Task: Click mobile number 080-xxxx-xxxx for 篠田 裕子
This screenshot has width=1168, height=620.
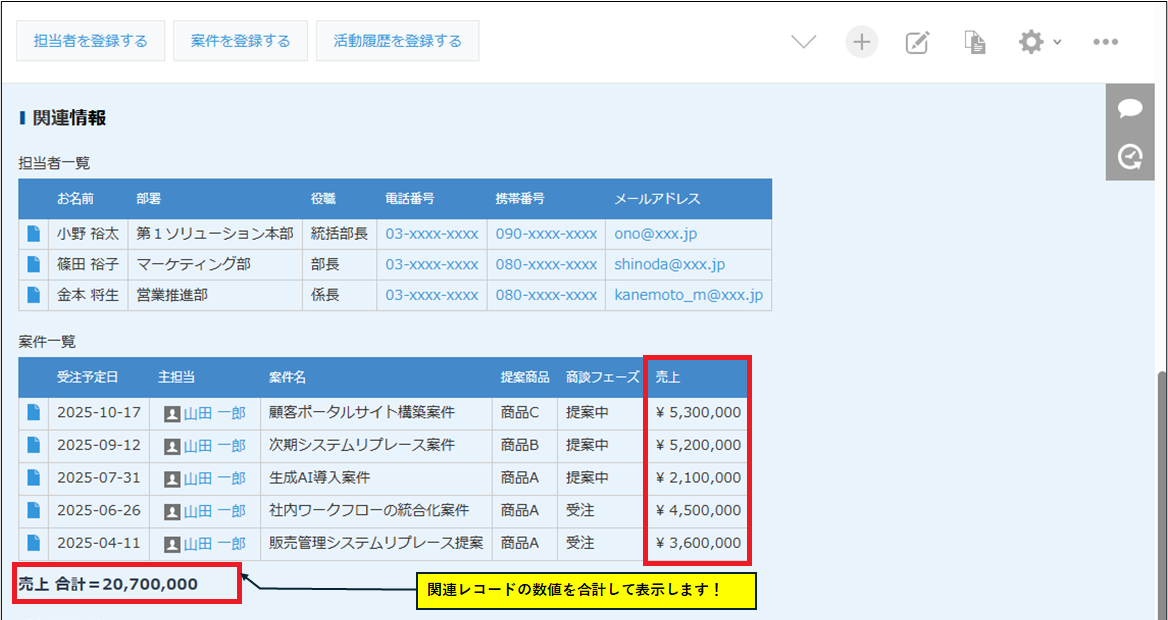Action: (546, 265)
